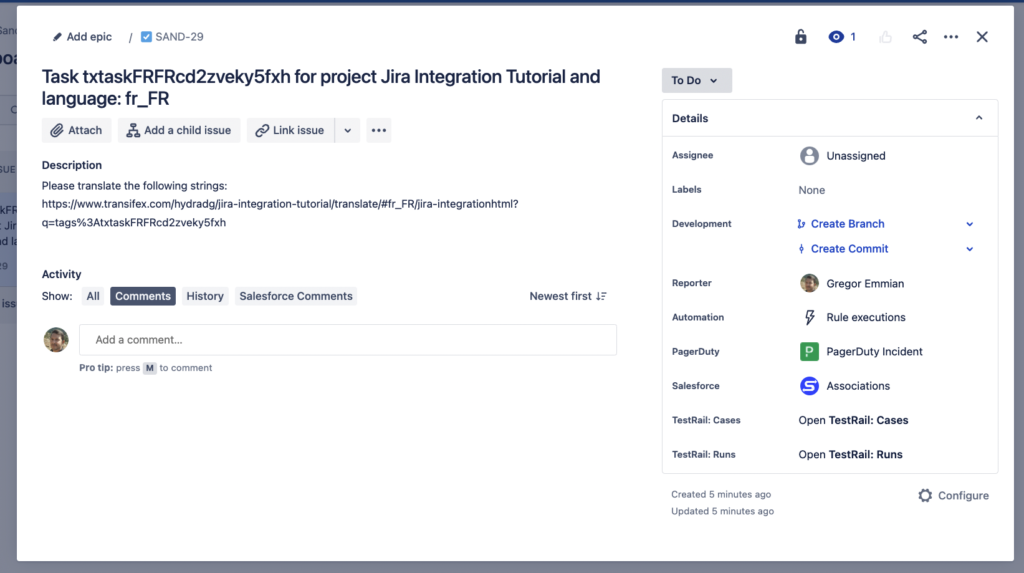Click the Configure gear button
This screenshot has width=1024, height=573.
click(953, 495)
